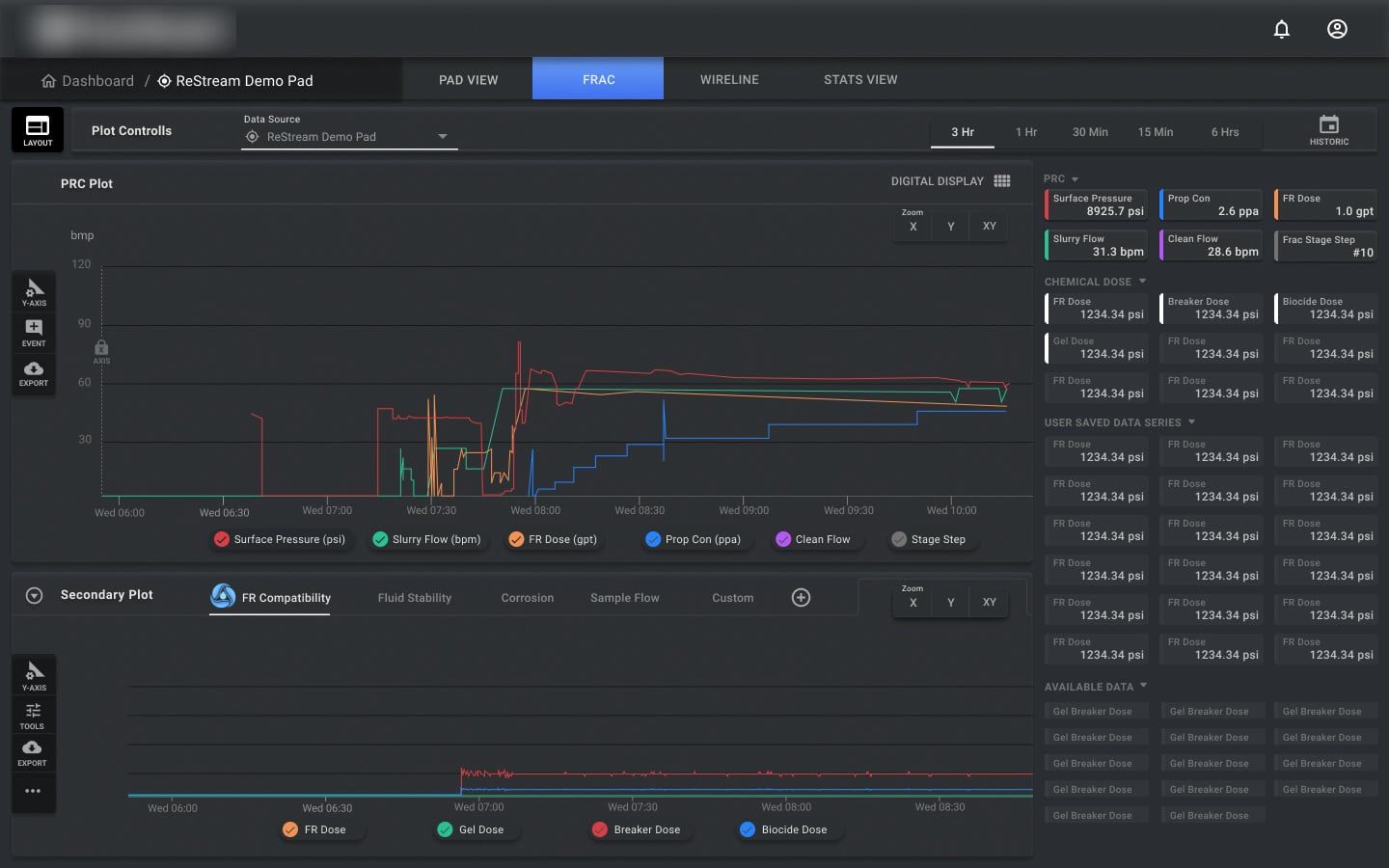The height and width of the screenshot is (868, 1389).
Task: Click PRC Plot Zoom Y button
Action: (951, 227)
